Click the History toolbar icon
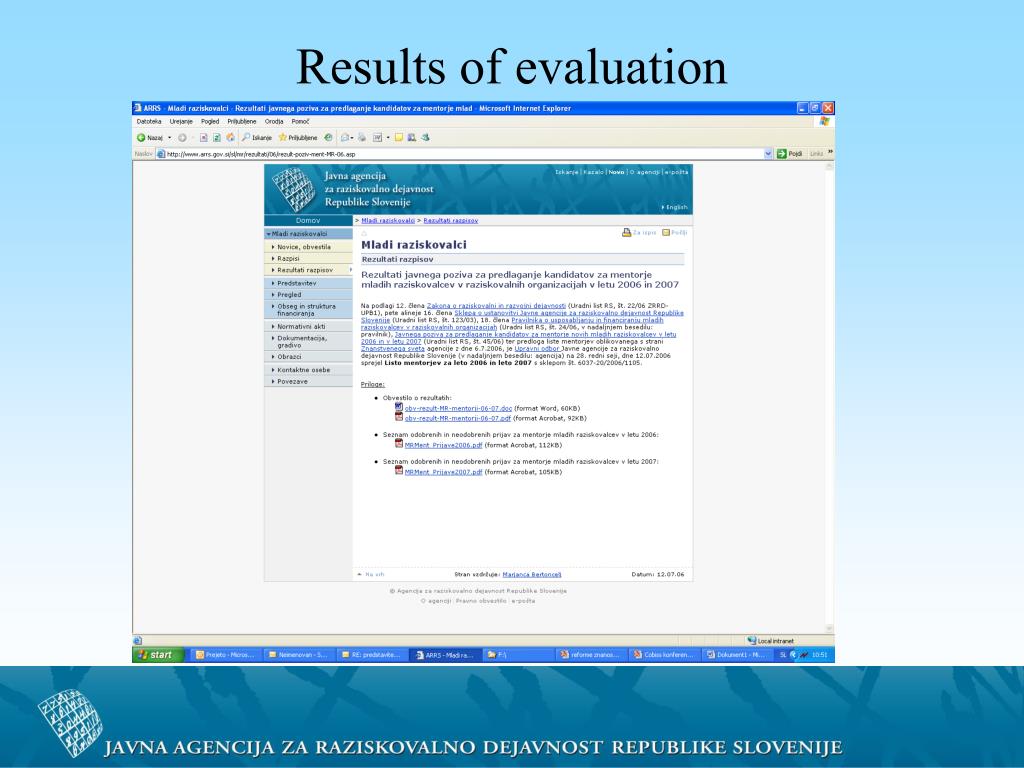Screen dimensions: 1024x768 (328, 138)
